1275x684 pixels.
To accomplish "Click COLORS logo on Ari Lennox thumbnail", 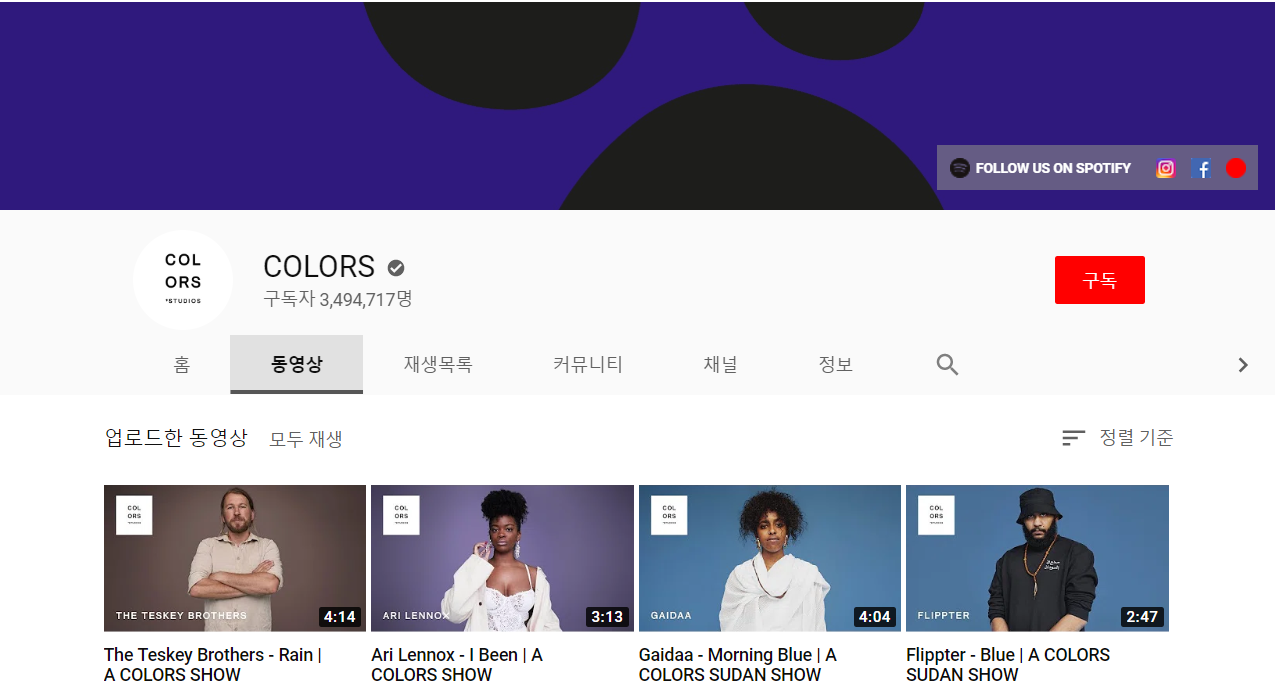I will point(401,515).
